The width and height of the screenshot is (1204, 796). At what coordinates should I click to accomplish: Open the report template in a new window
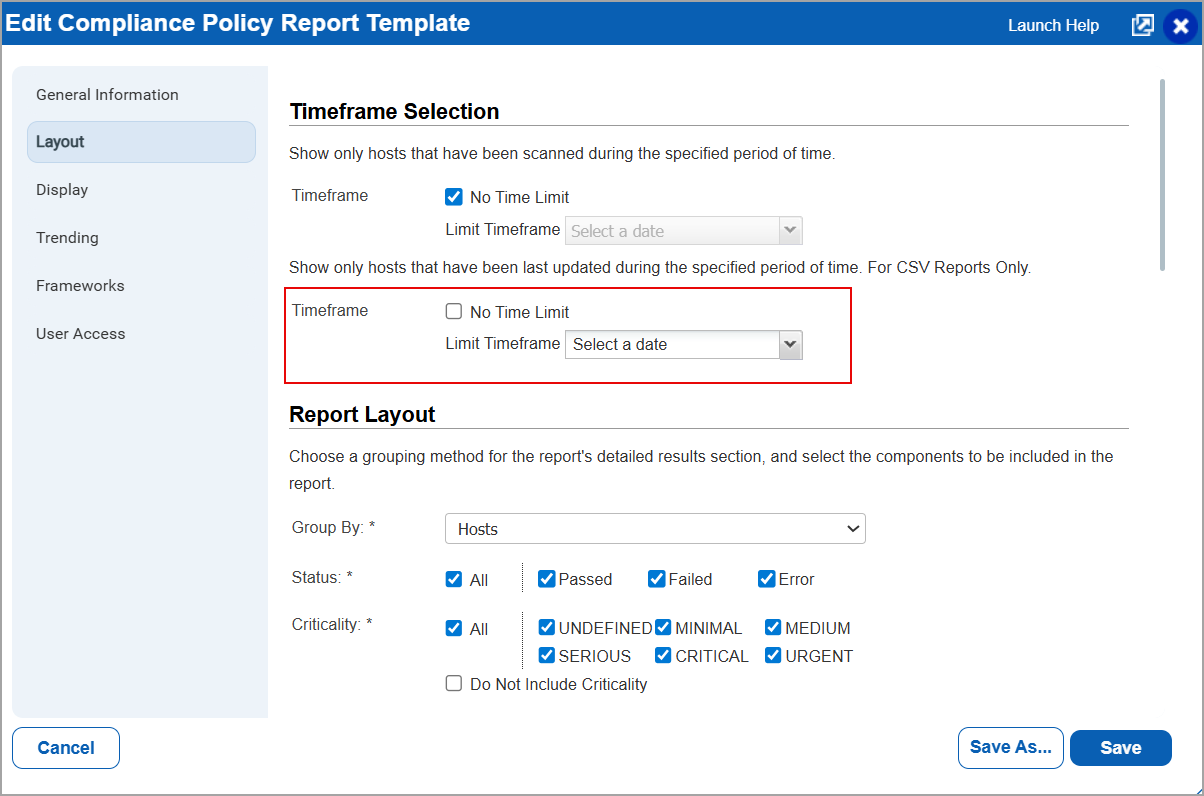click(1142, 25)
